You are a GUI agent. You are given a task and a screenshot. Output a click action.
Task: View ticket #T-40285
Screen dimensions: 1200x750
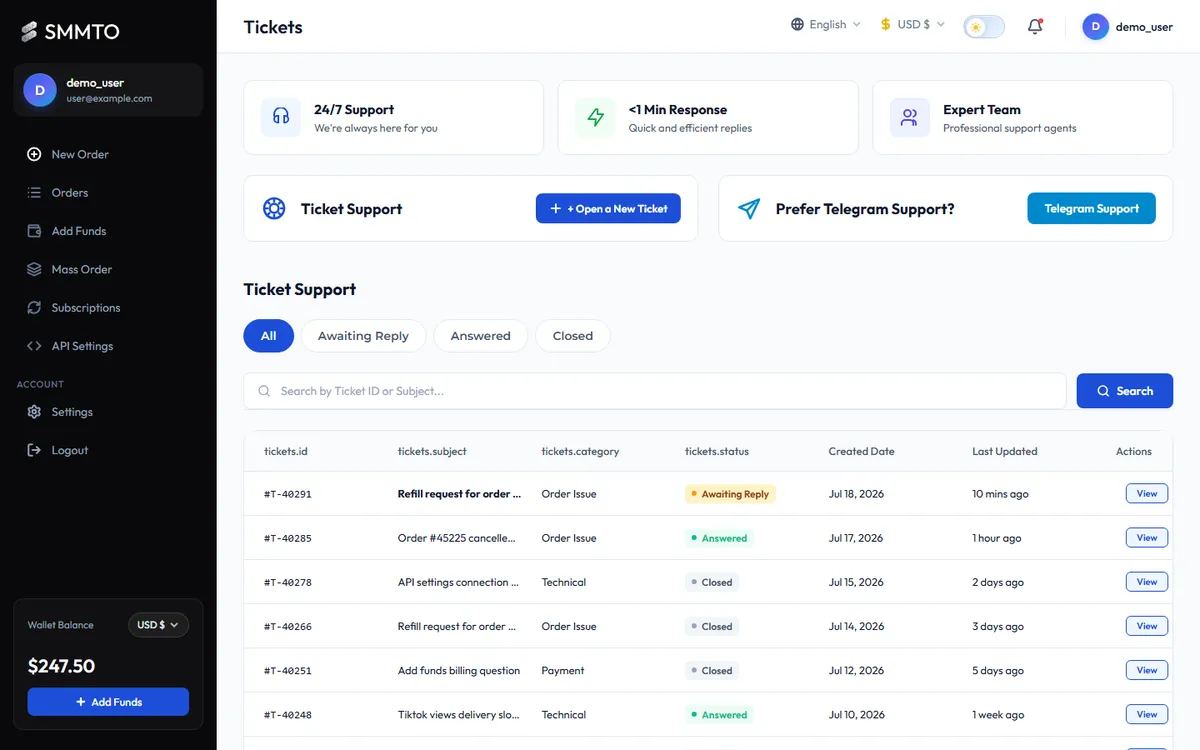(1147, 538)
